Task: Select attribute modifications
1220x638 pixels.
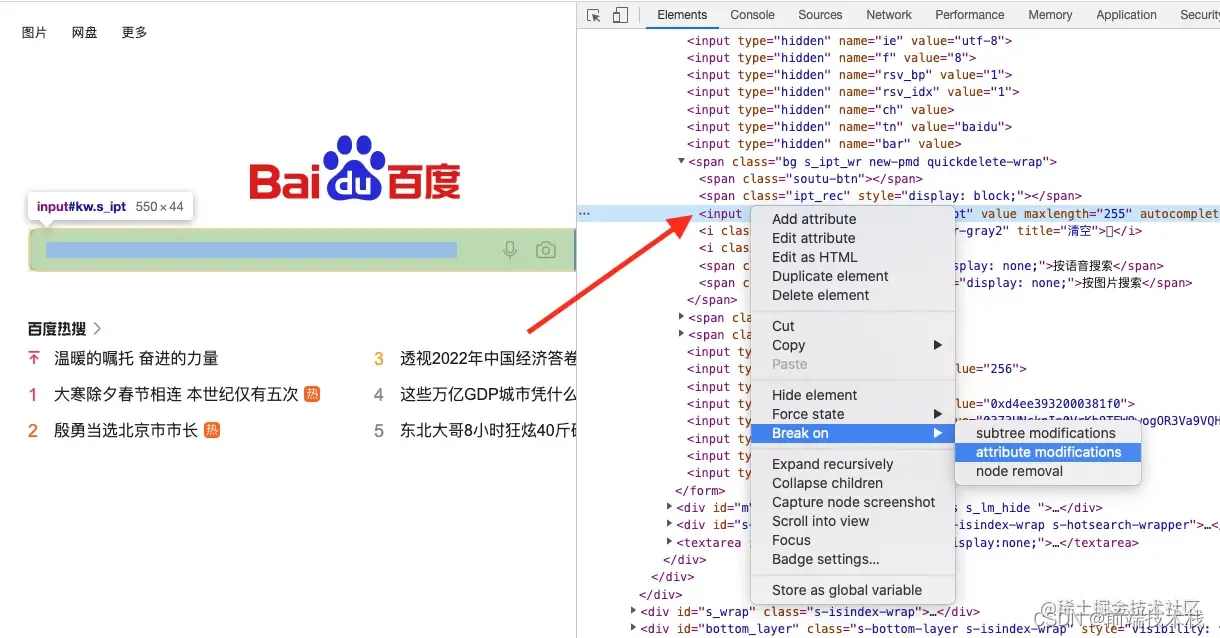Action: (1047, 452)
